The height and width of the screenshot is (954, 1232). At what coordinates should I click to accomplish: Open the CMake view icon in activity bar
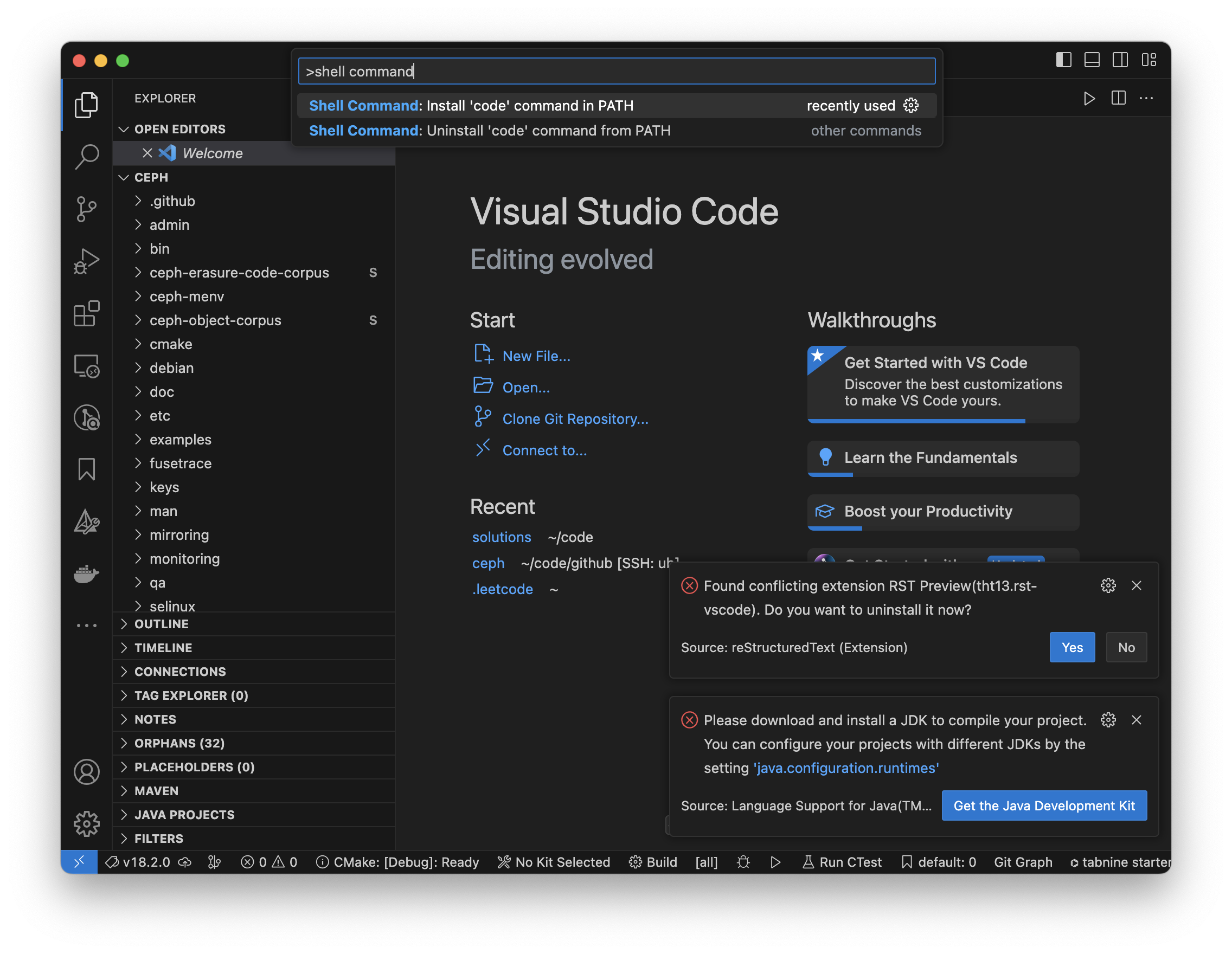pos(86,521)
